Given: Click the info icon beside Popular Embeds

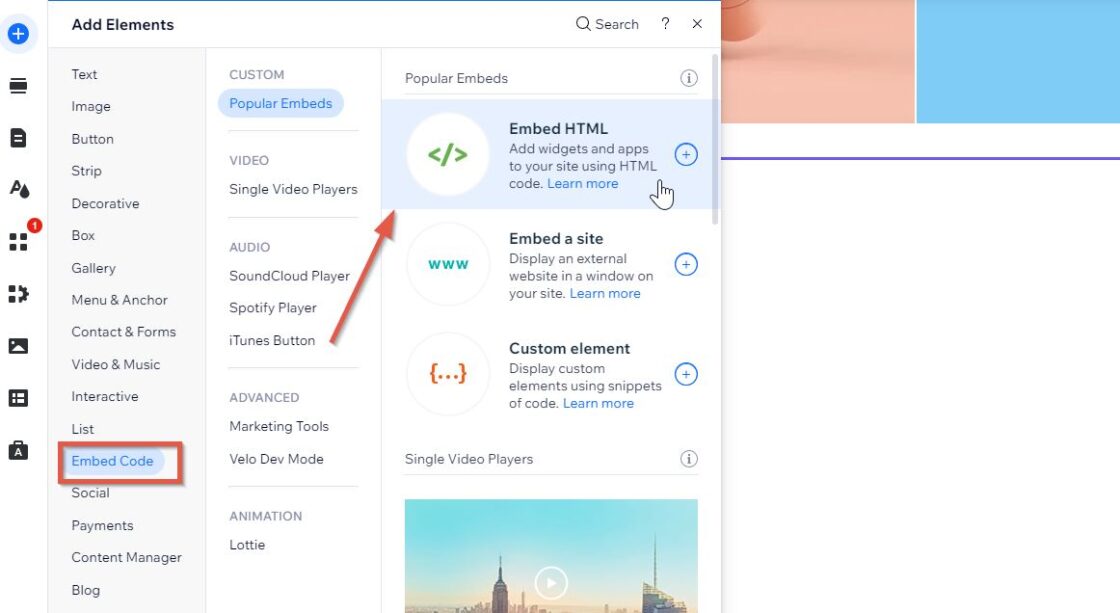Looking at the screenshot, I should tap(688, 78).
